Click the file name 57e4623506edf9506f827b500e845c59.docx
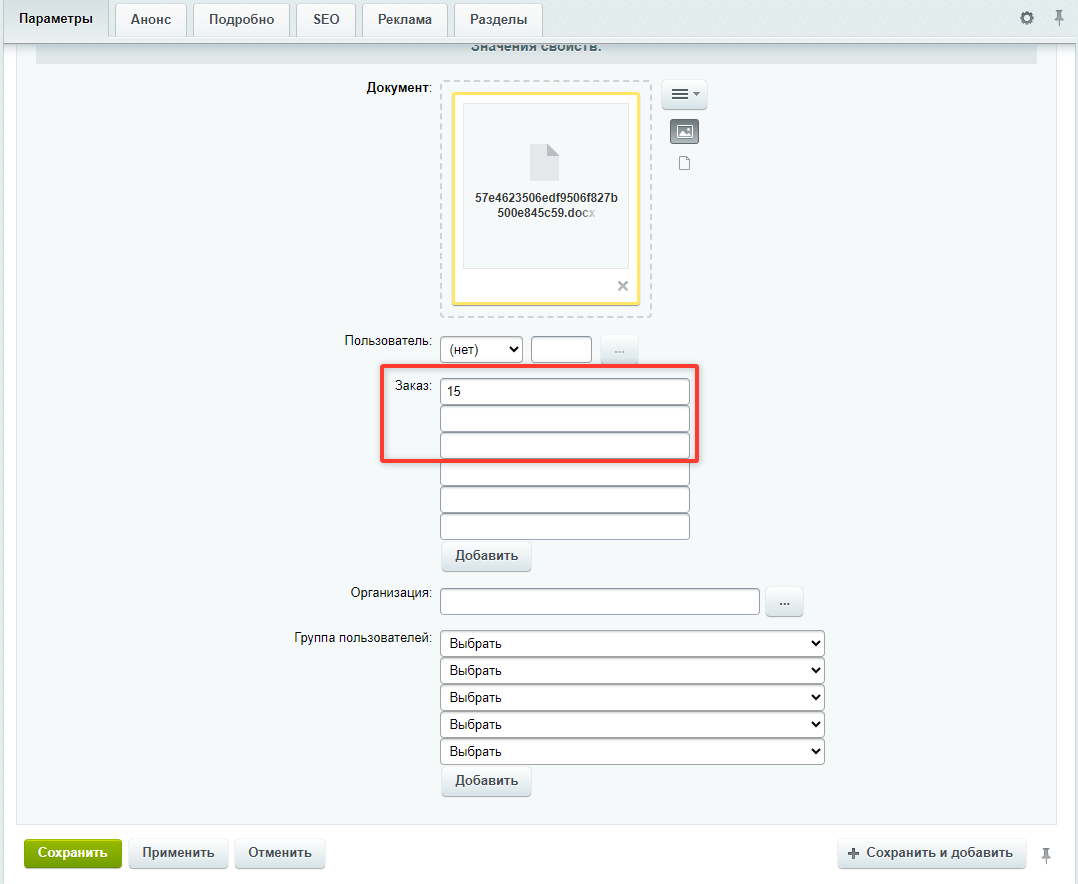 pos(546,206)
